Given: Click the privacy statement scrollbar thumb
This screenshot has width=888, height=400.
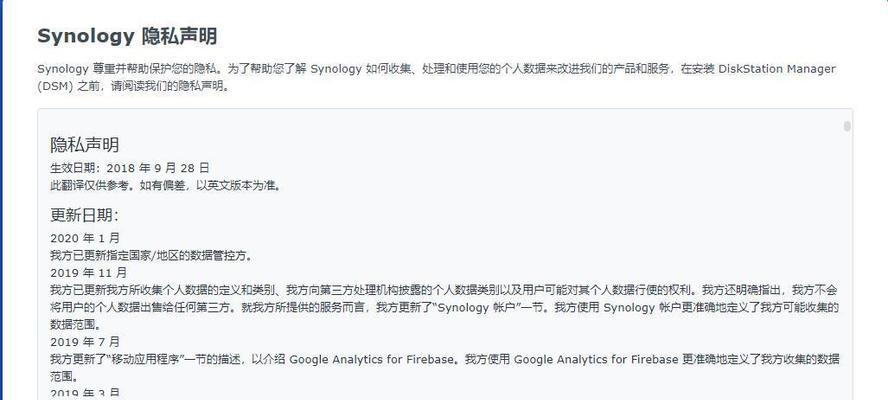Looking at the screenshot, I should coord(847,126).
